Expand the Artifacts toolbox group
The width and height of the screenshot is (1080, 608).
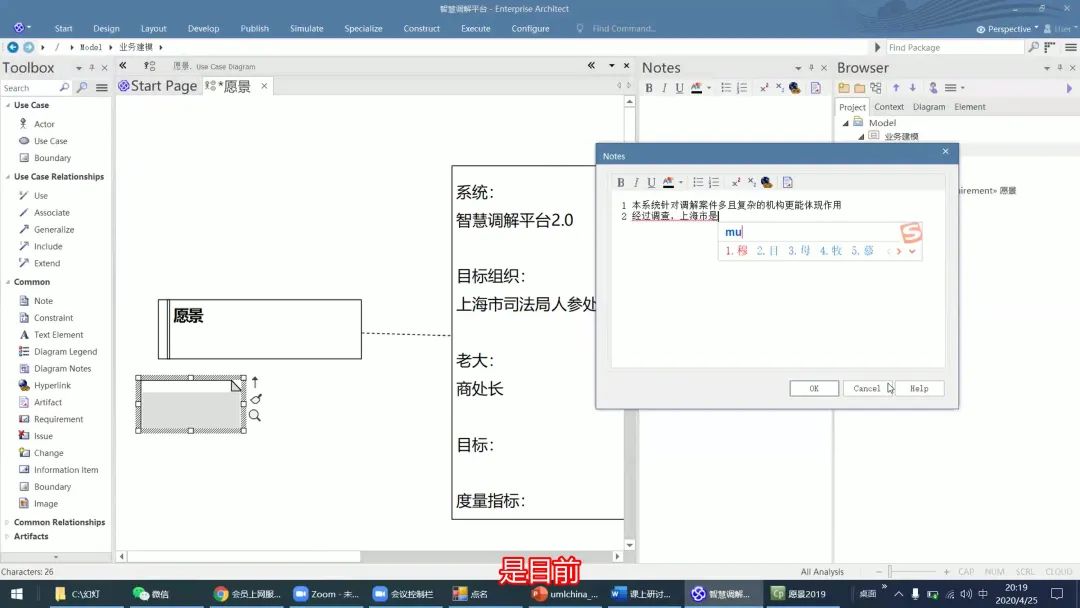8,536
